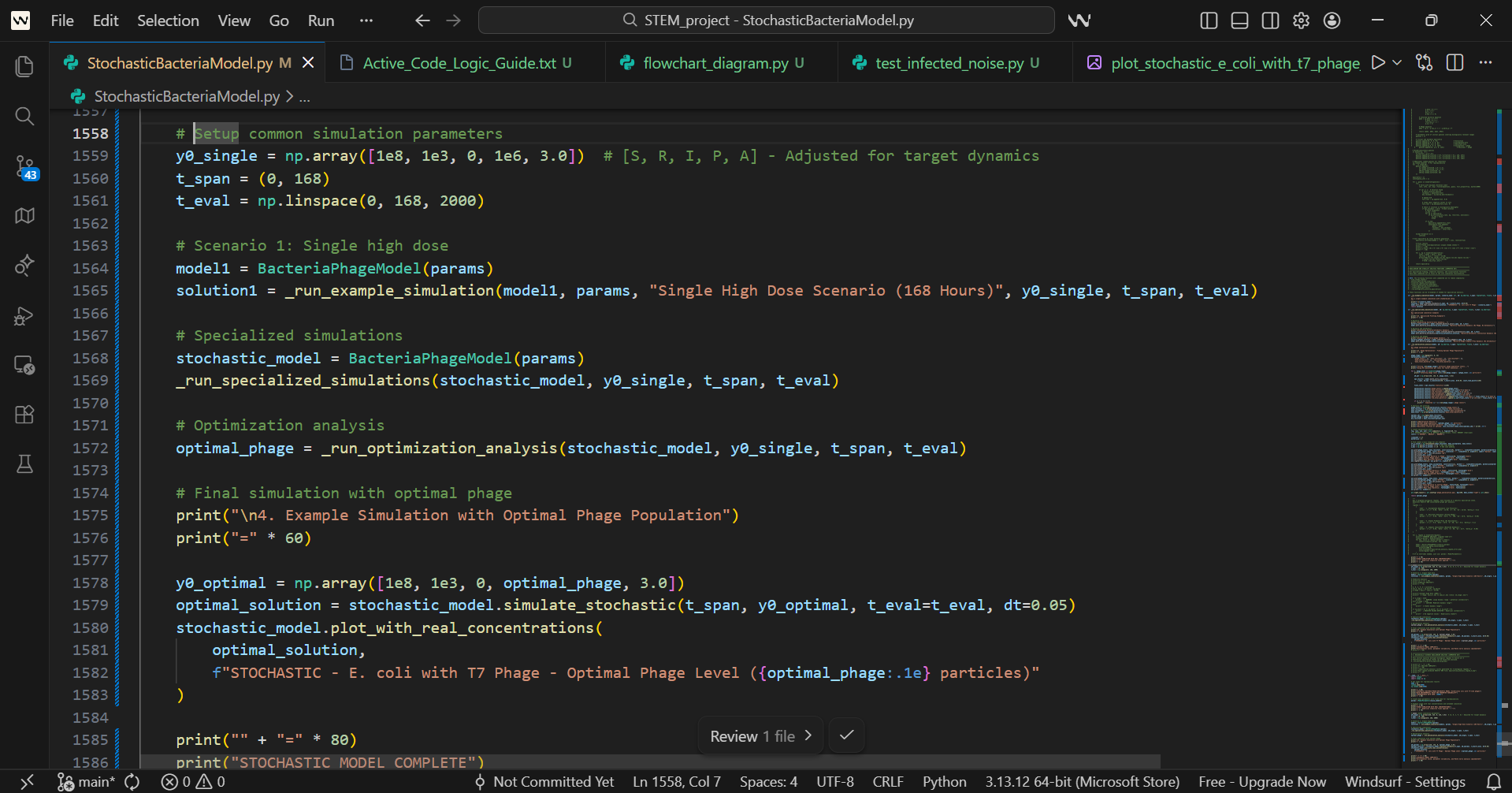Open notifications via the bell icon
Viewport: 1512px width, 793px height.
[x=1495, y=781]
